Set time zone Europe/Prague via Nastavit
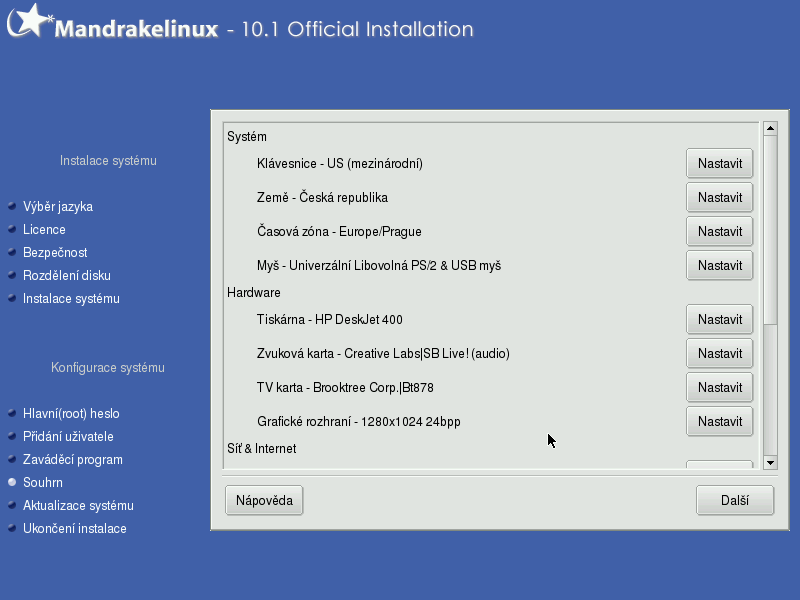The height and width of the screenshot is (600, 800). point(719,232)
